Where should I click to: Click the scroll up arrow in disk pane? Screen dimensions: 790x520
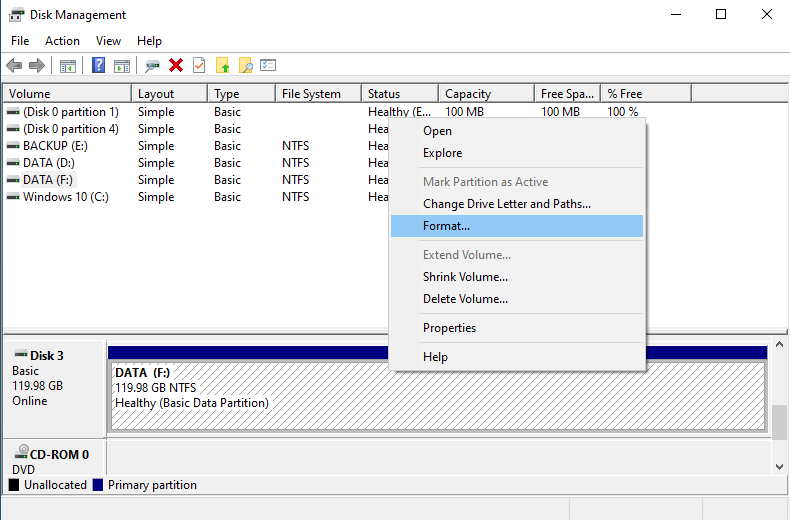click(779, 345)
